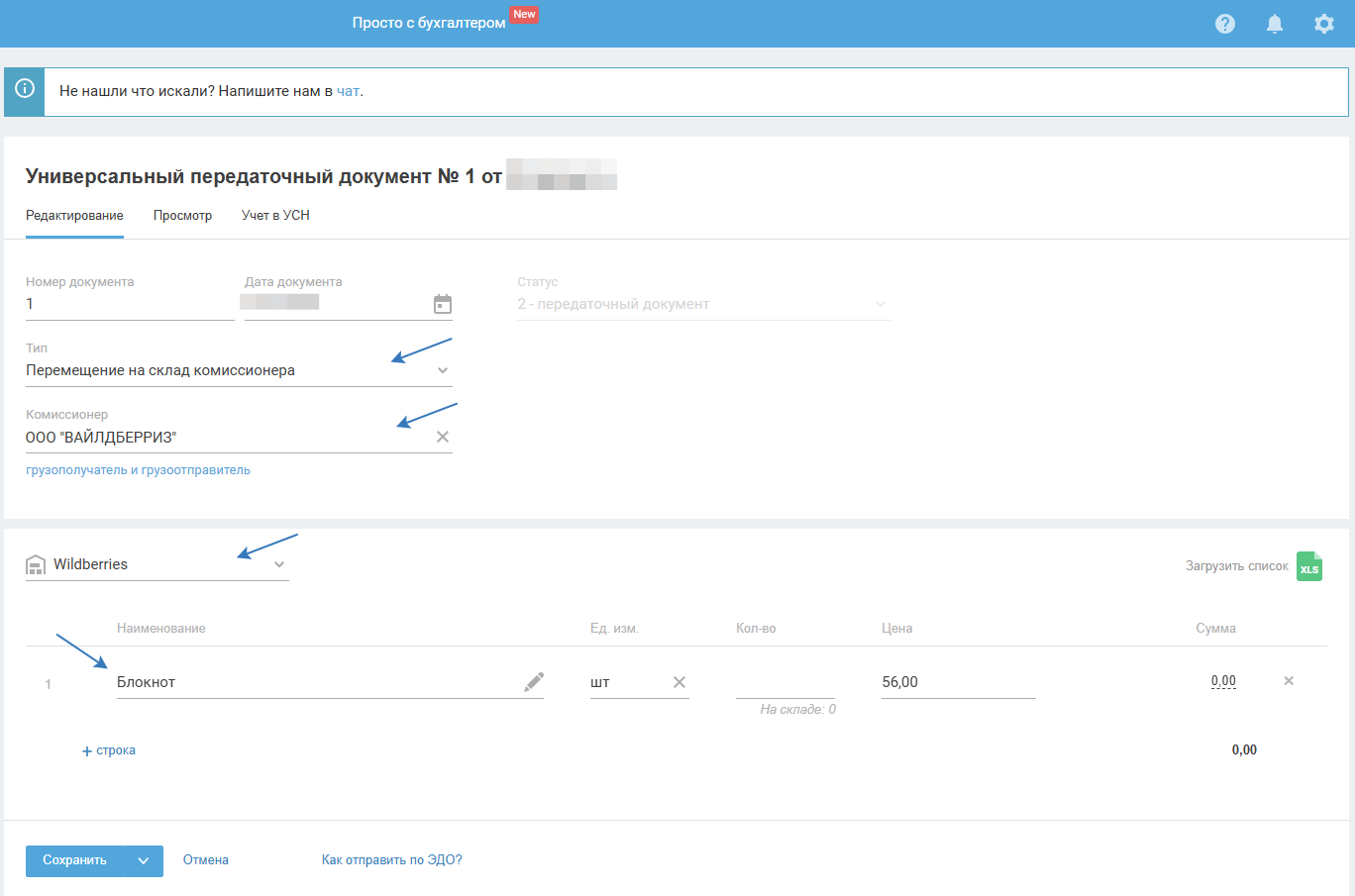Expand the Тип dropdown
Image resolution: width=1355 pixels, height=896 pixels.
click(x=443, y=370)
